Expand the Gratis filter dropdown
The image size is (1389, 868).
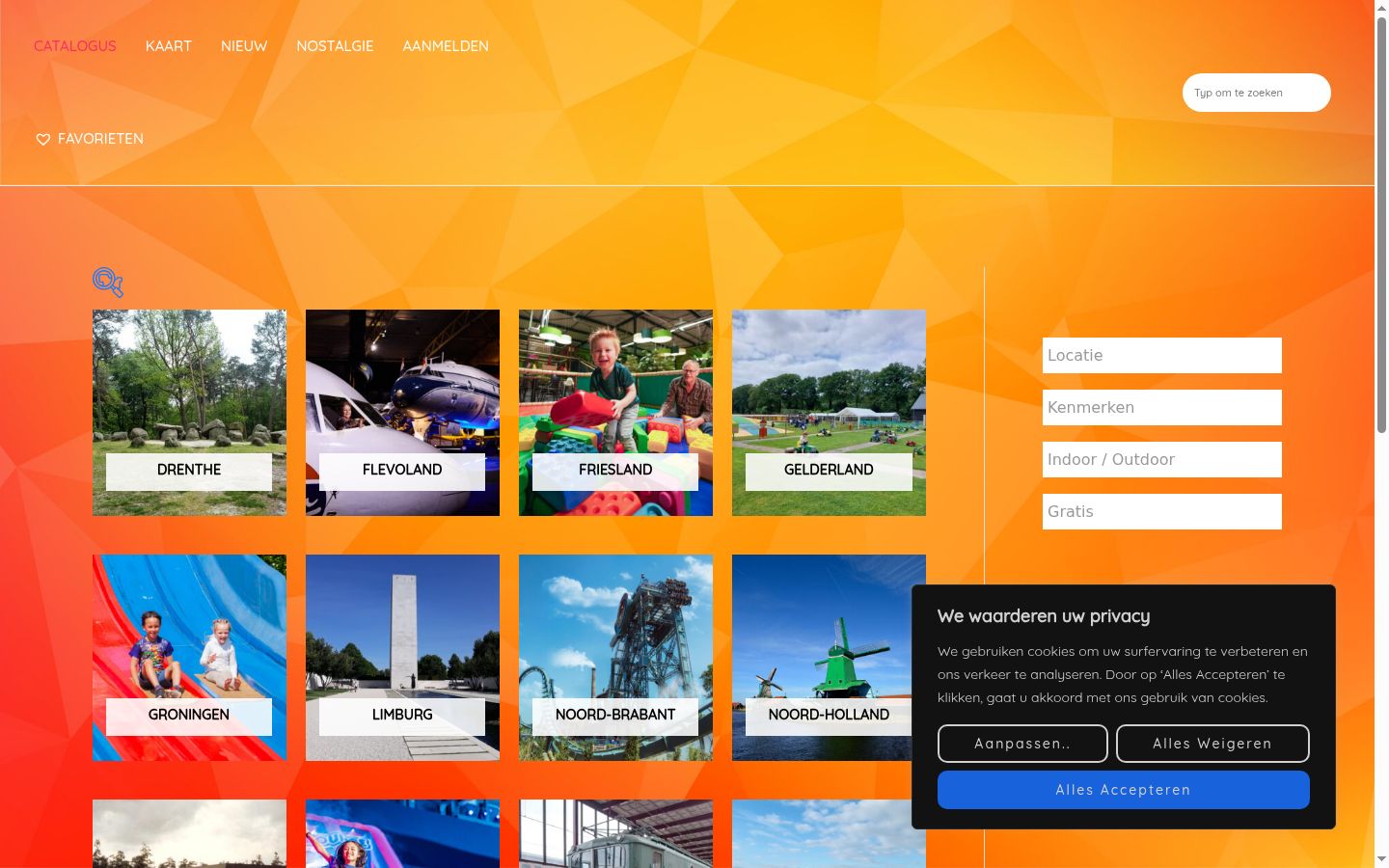(1162, 511)
